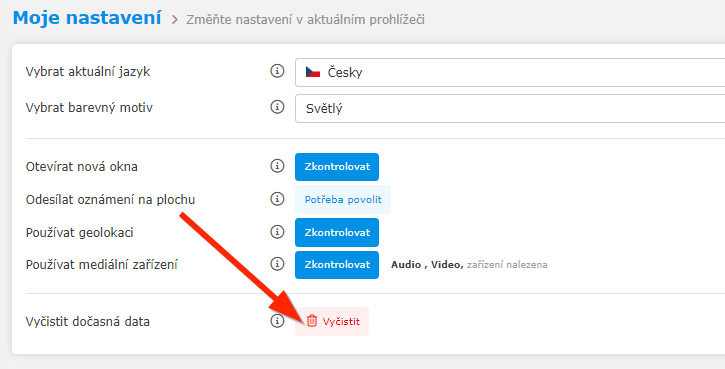725x369 pixels.
Task: Open the color theme dropdown showing Světlý
Action: (510, 109)
